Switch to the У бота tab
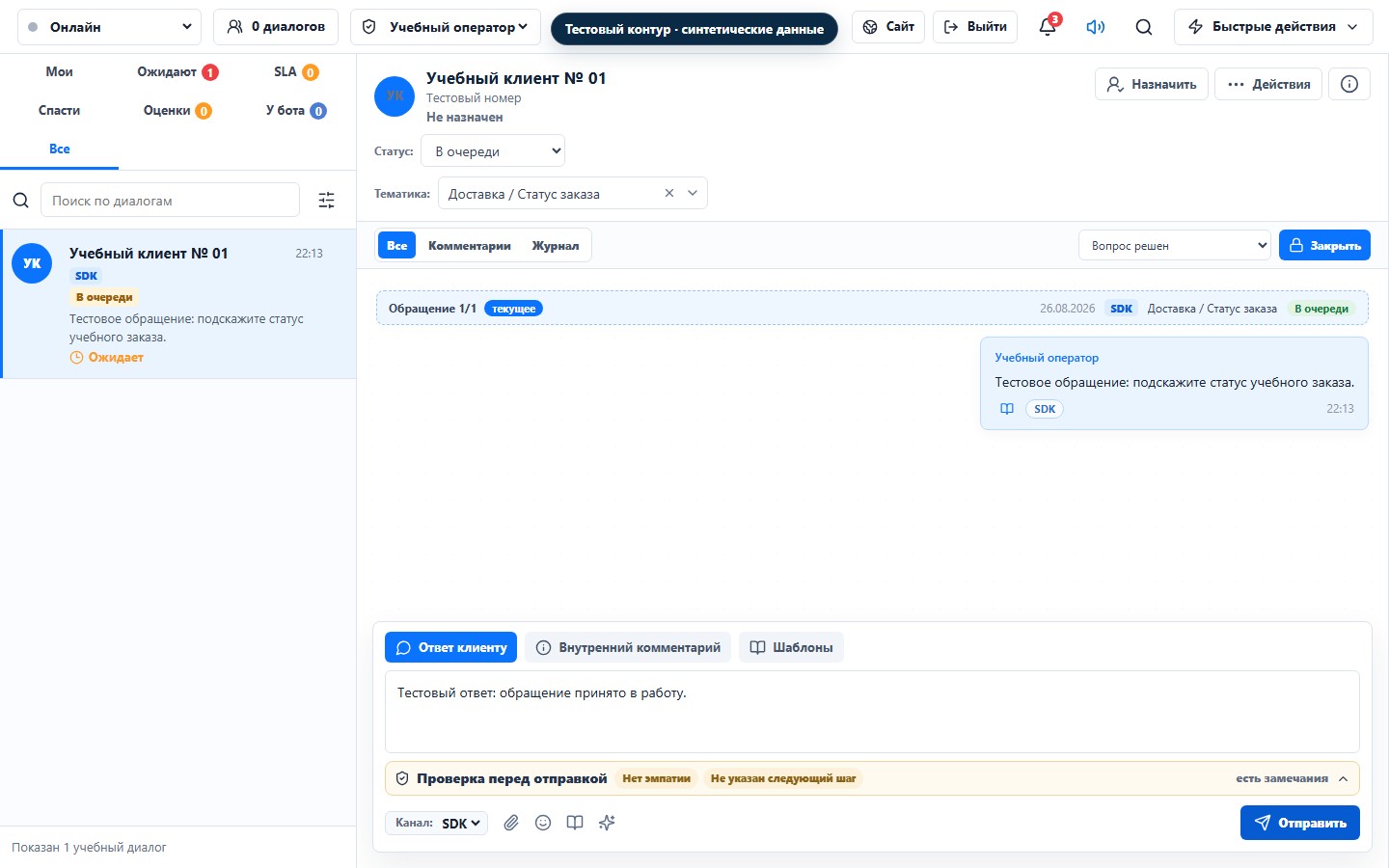The width and height of the screenshot is (1389, 868). (x=296, y=110)
